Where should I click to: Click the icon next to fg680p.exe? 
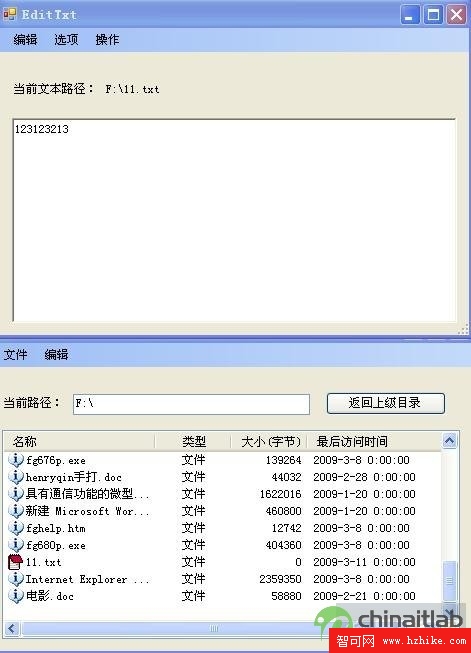[x=15, y=545]
